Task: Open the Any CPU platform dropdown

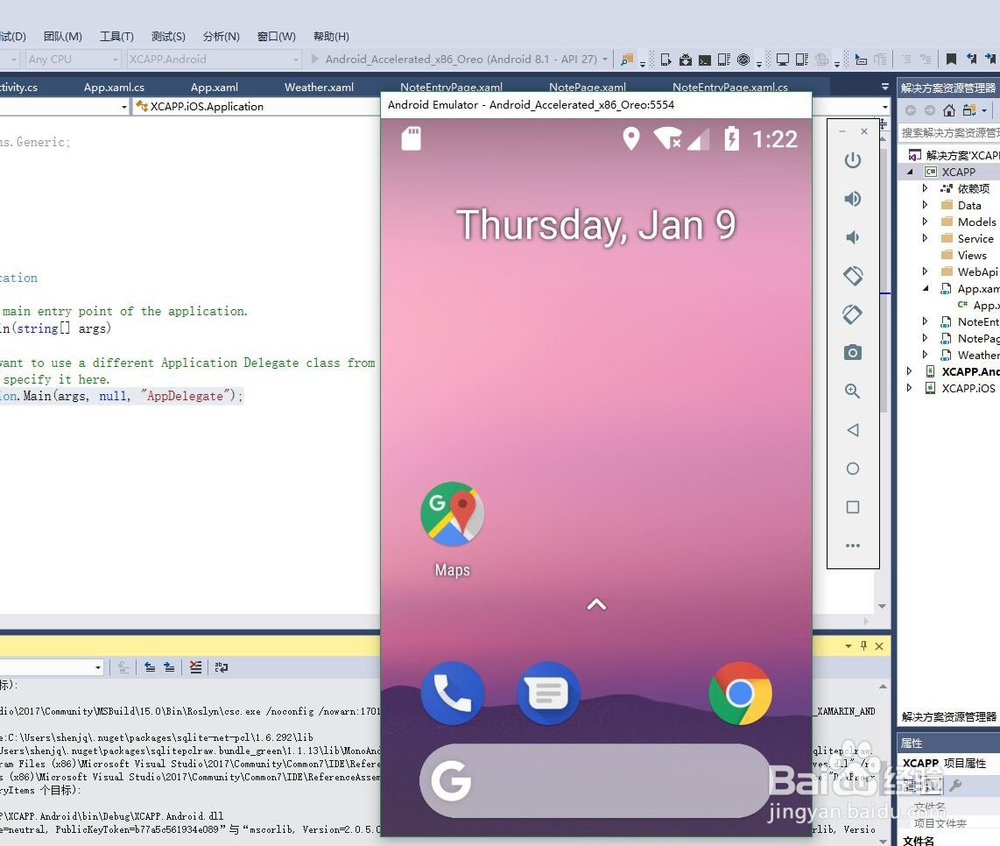Action: coord(73,59)
